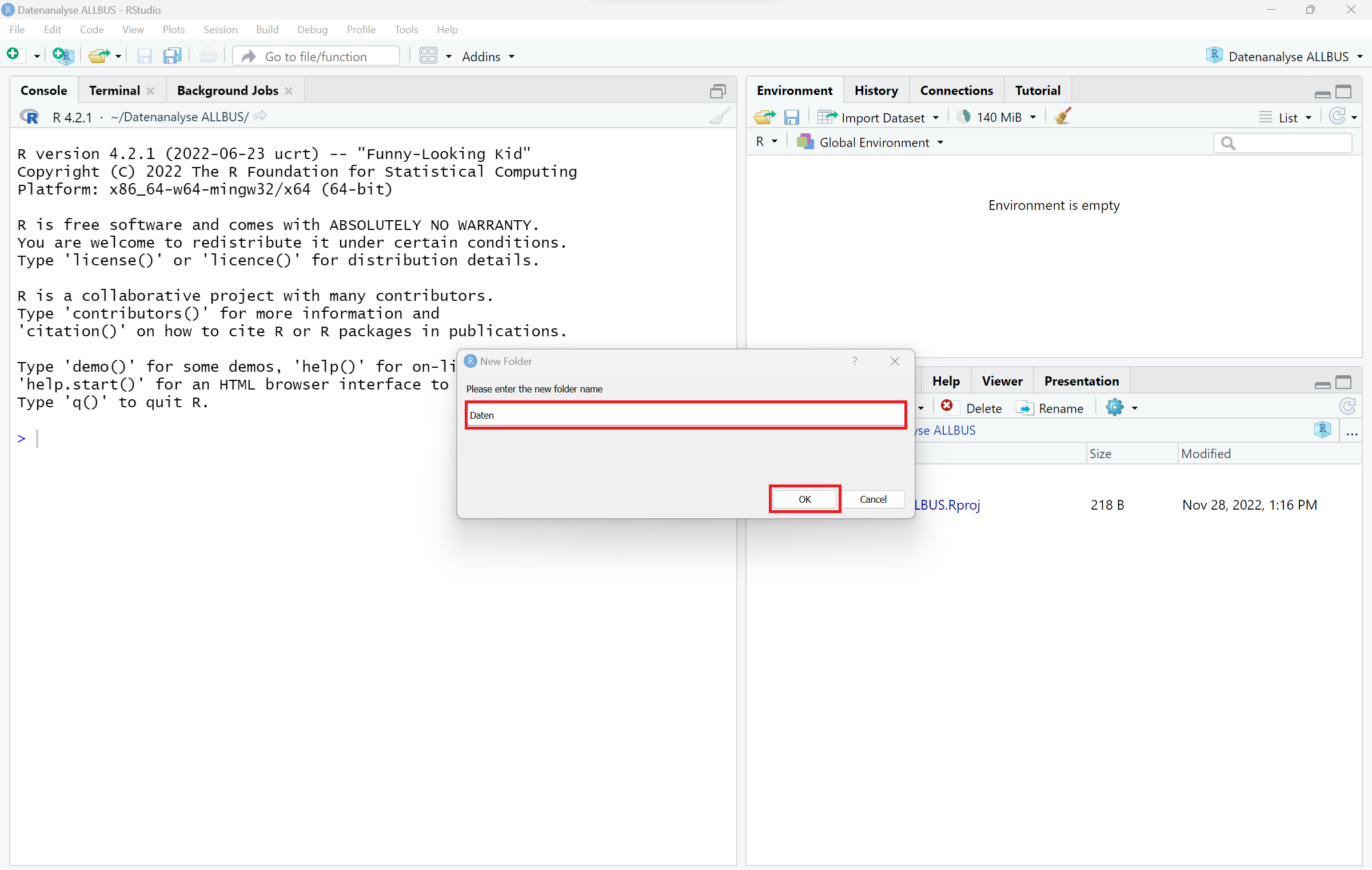The image size is (1372, 870).
Task: Click the Refresh Environment icon
Action: tap(1337, 117)
